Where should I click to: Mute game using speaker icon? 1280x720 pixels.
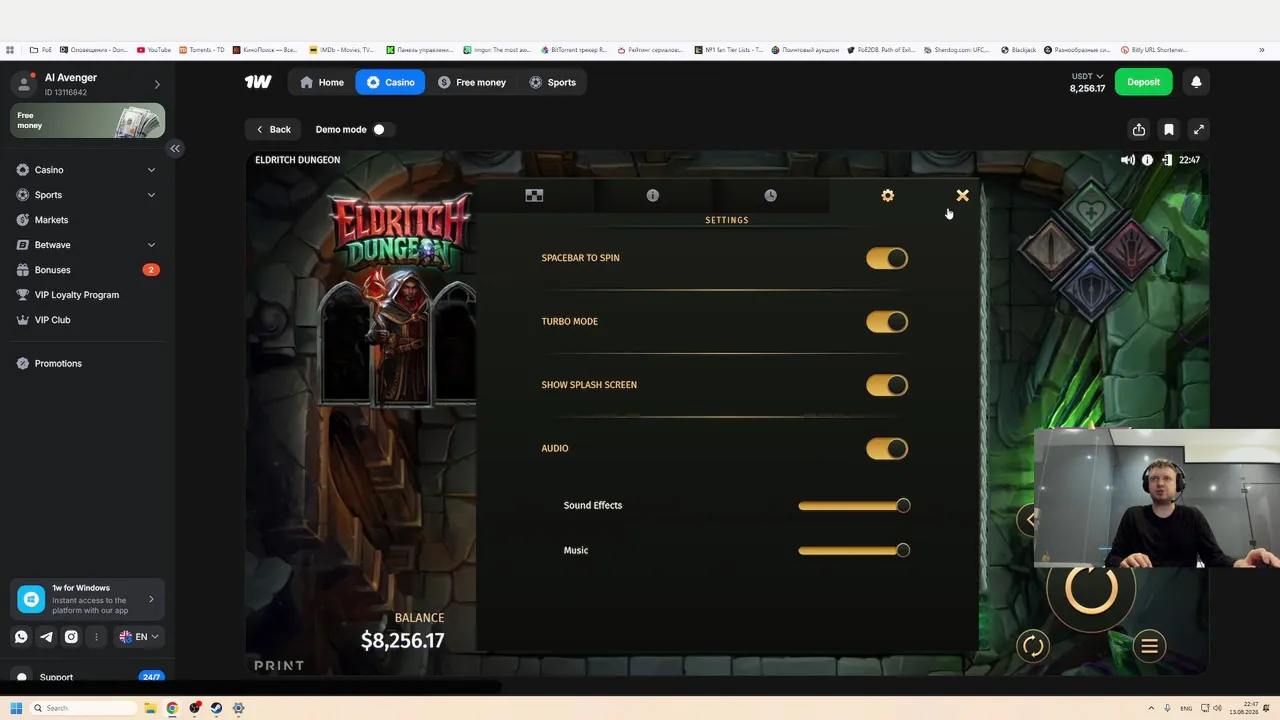1128,160
